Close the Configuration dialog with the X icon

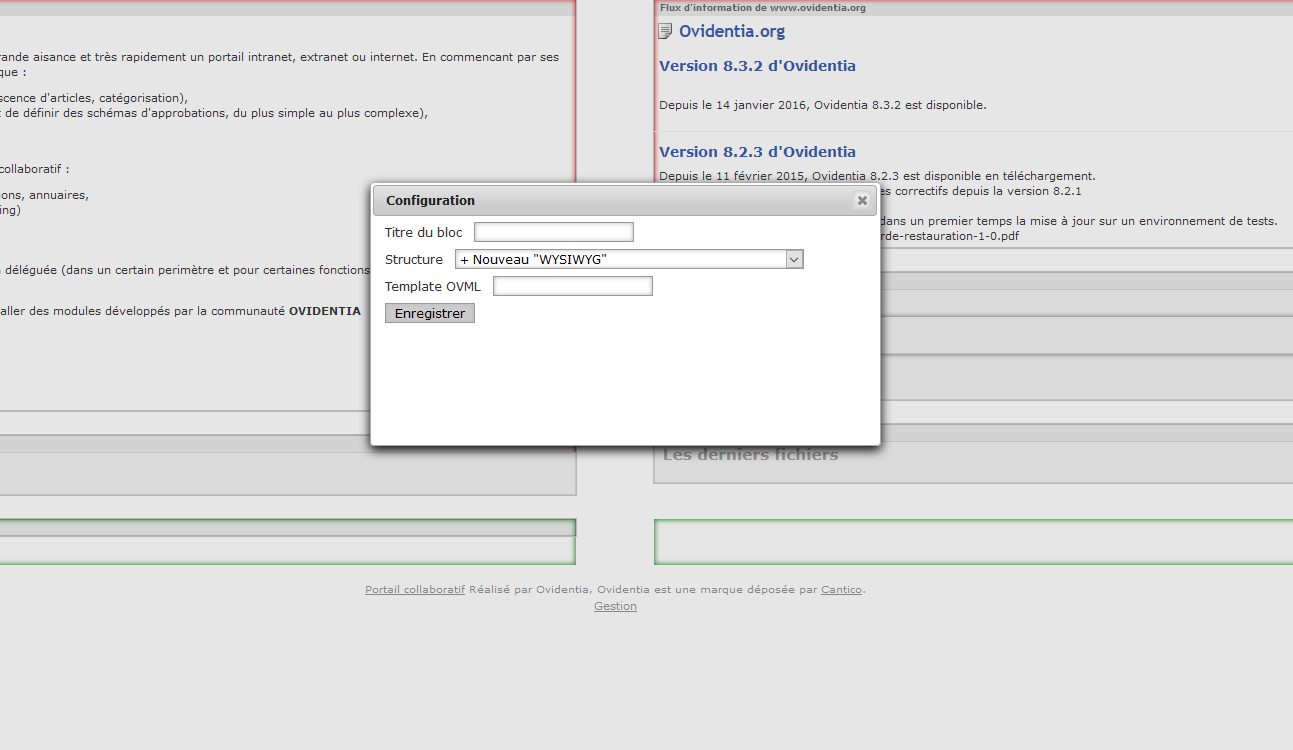[862, 201]
